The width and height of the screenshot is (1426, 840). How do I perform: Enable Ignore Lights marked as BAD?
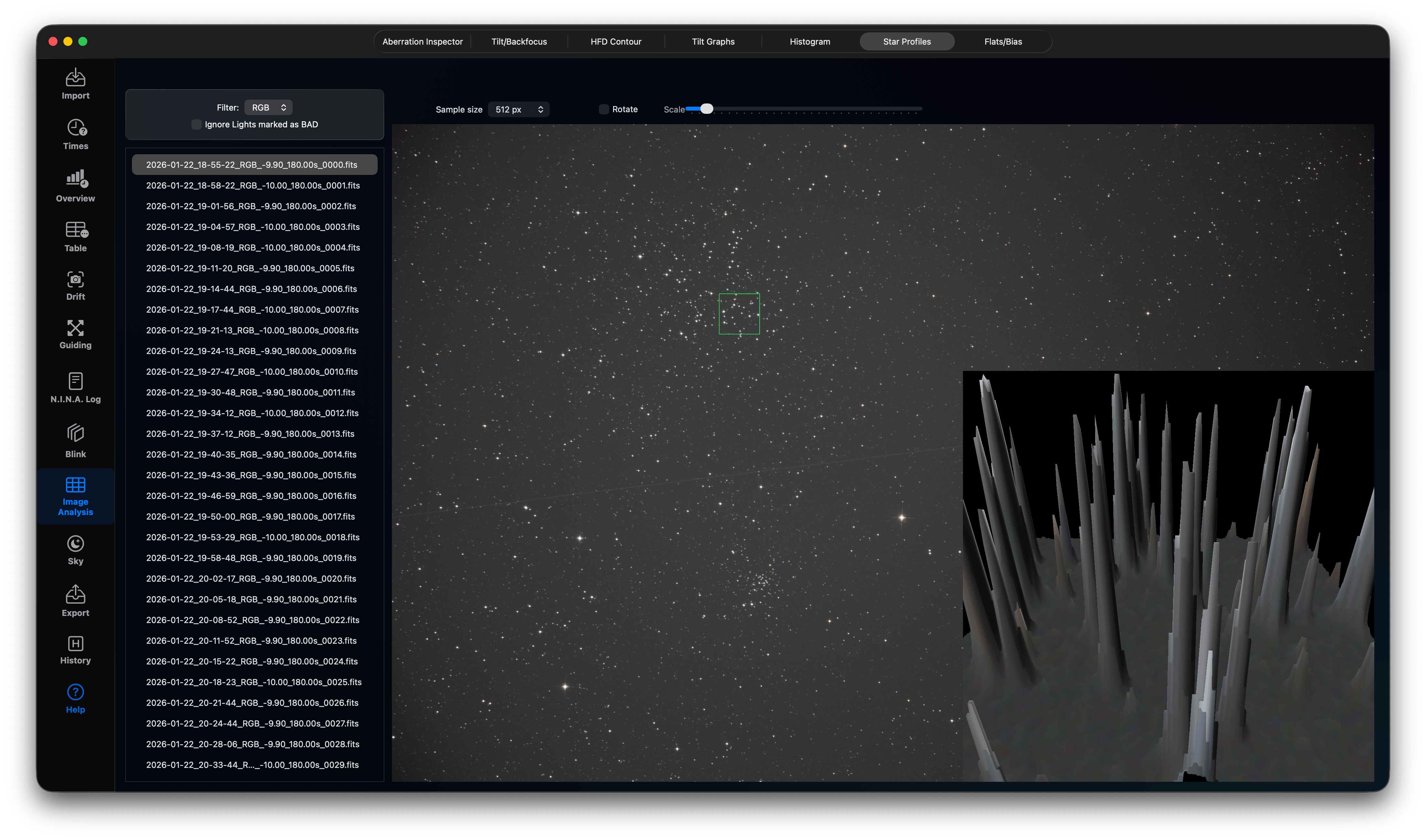coord(196,124)
